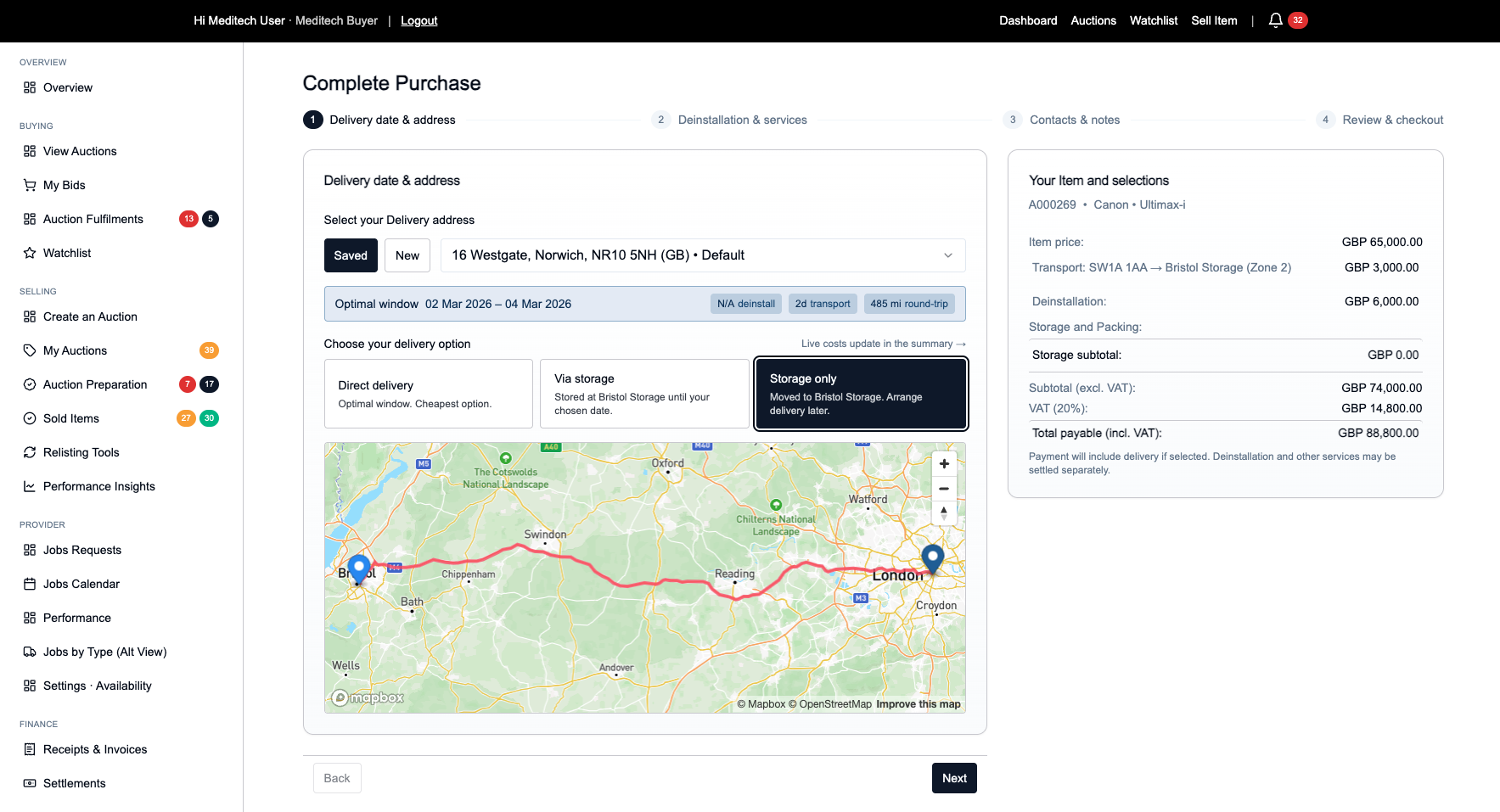This screenshot has height=812, width=1500.
Task: Switch to the New address toggle
Action: point(407,255)
